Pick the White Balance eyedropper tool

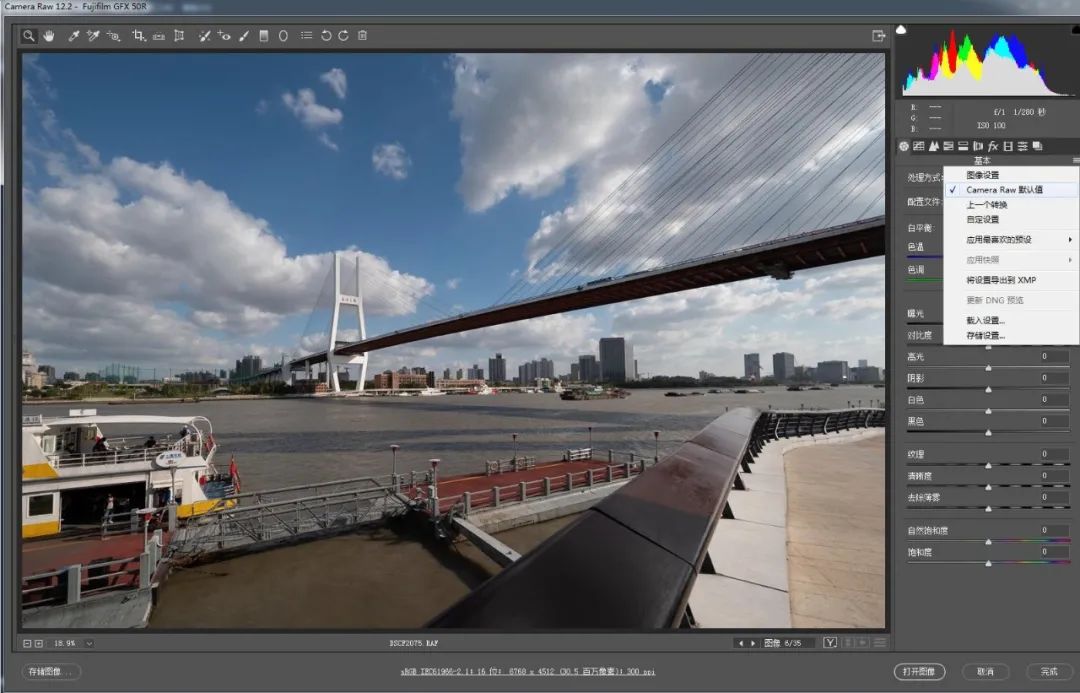(x=73, y=36)
